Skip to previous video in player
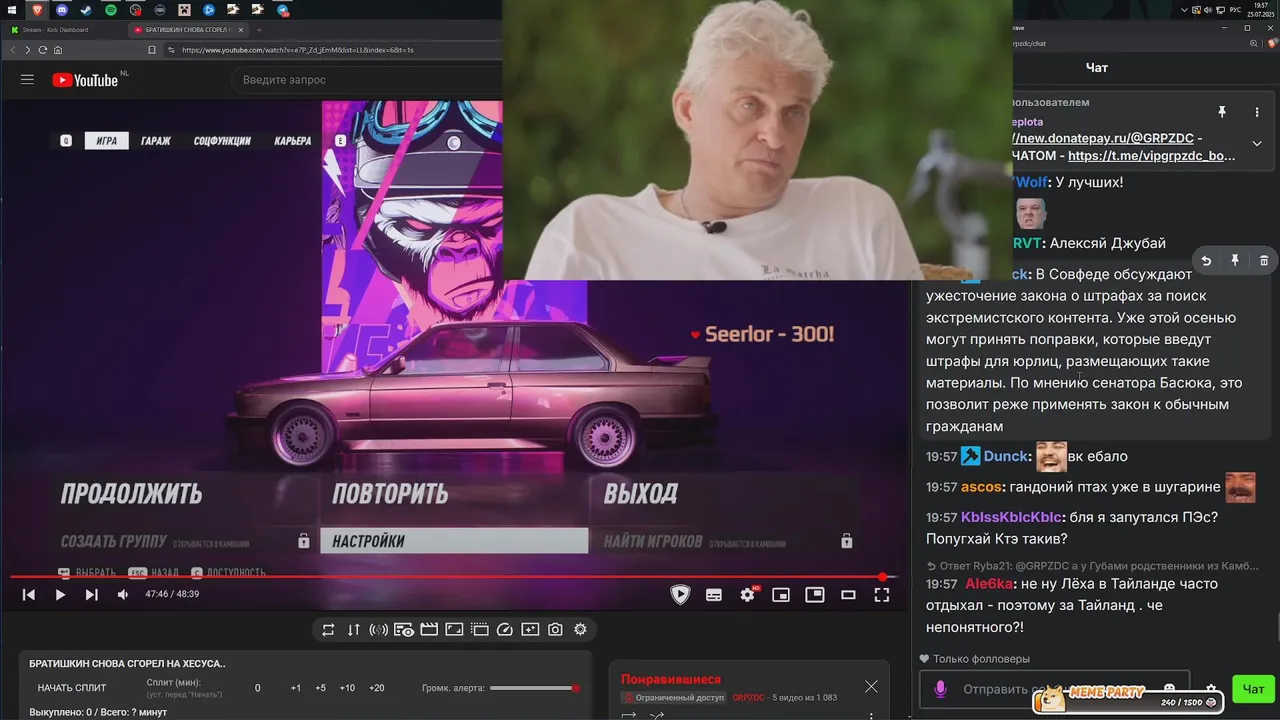1280x720 pixels. (29, 594)
